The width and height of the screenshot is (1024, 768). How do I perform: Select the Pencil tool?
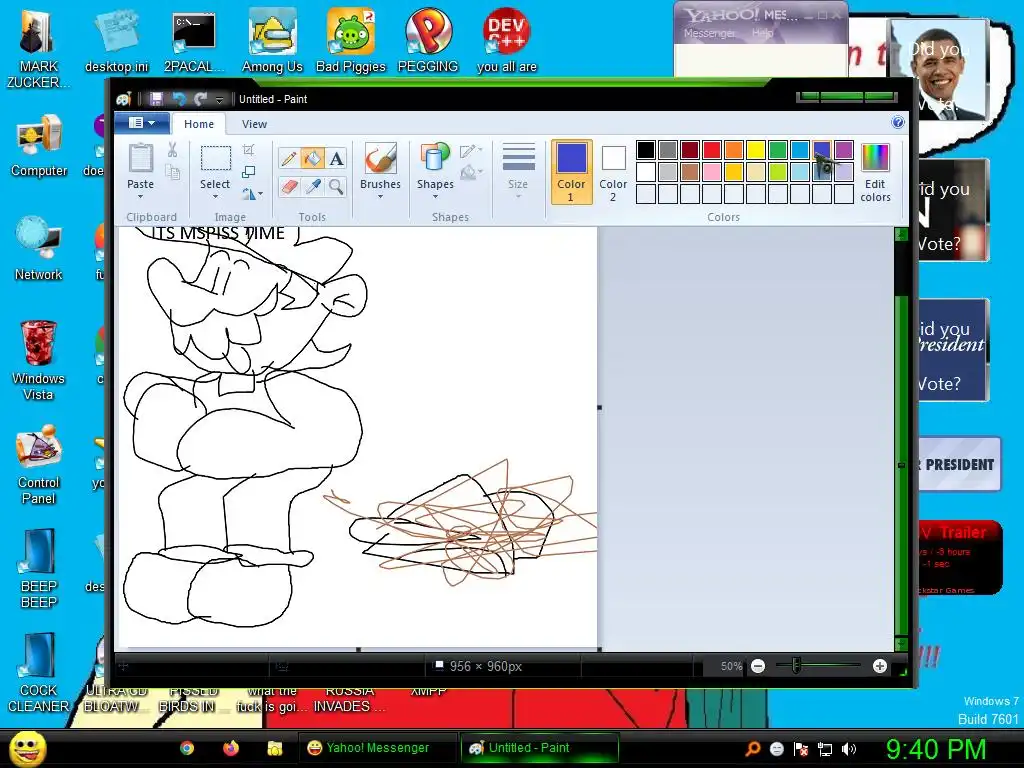coord(289,159)
